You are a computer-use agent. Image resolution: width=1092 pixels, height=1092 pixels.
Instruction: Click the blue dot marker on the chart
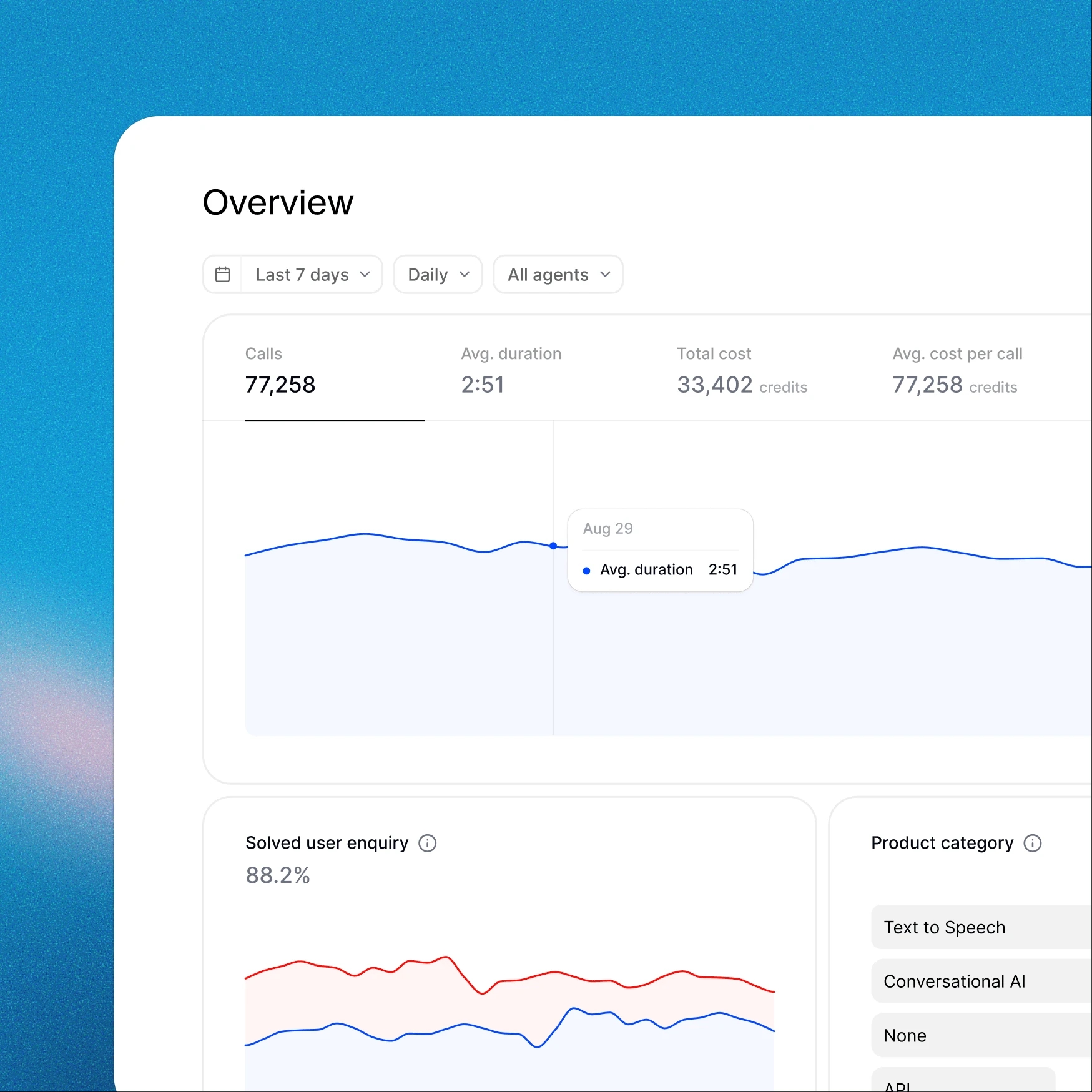pyautogui.click(x=553, y=546)
